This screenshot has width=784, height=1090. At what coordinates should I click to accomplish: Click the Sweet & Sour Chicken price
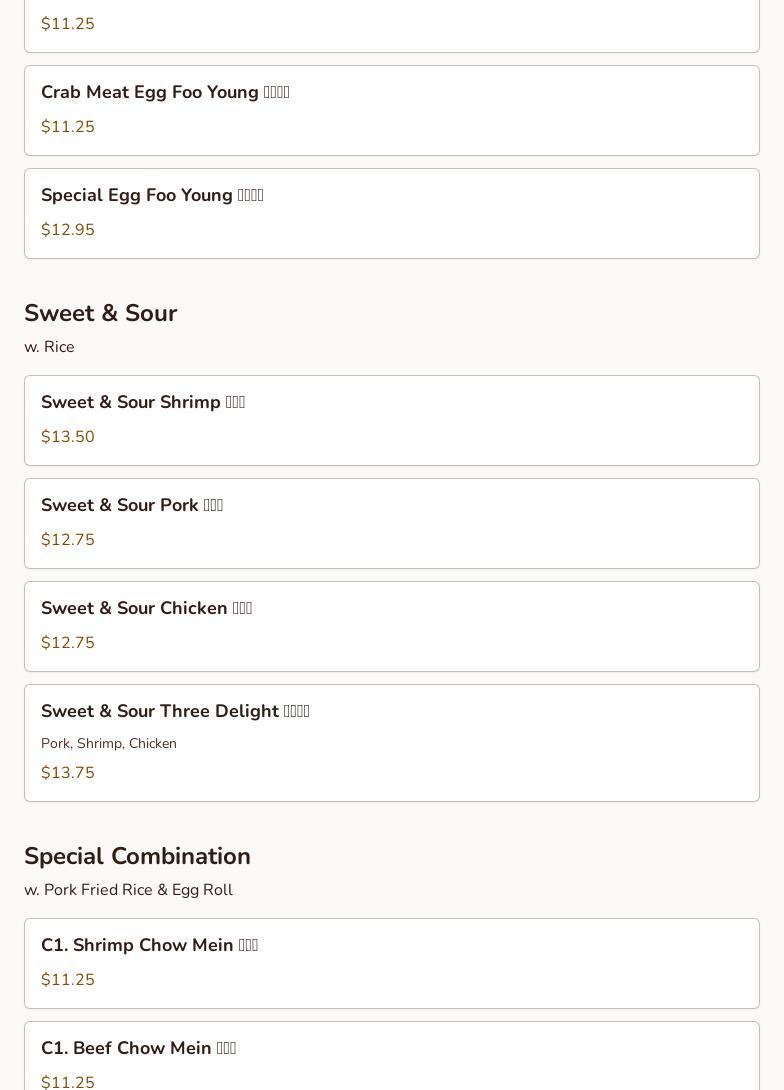point(68,643)
